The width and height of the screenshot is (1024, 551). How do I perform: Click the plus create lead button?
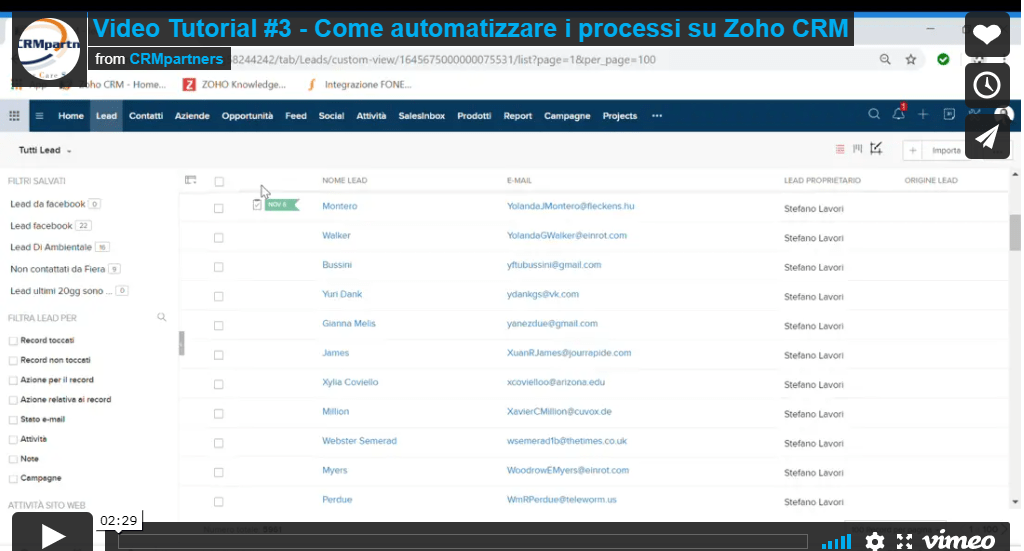tap(912, 150)
